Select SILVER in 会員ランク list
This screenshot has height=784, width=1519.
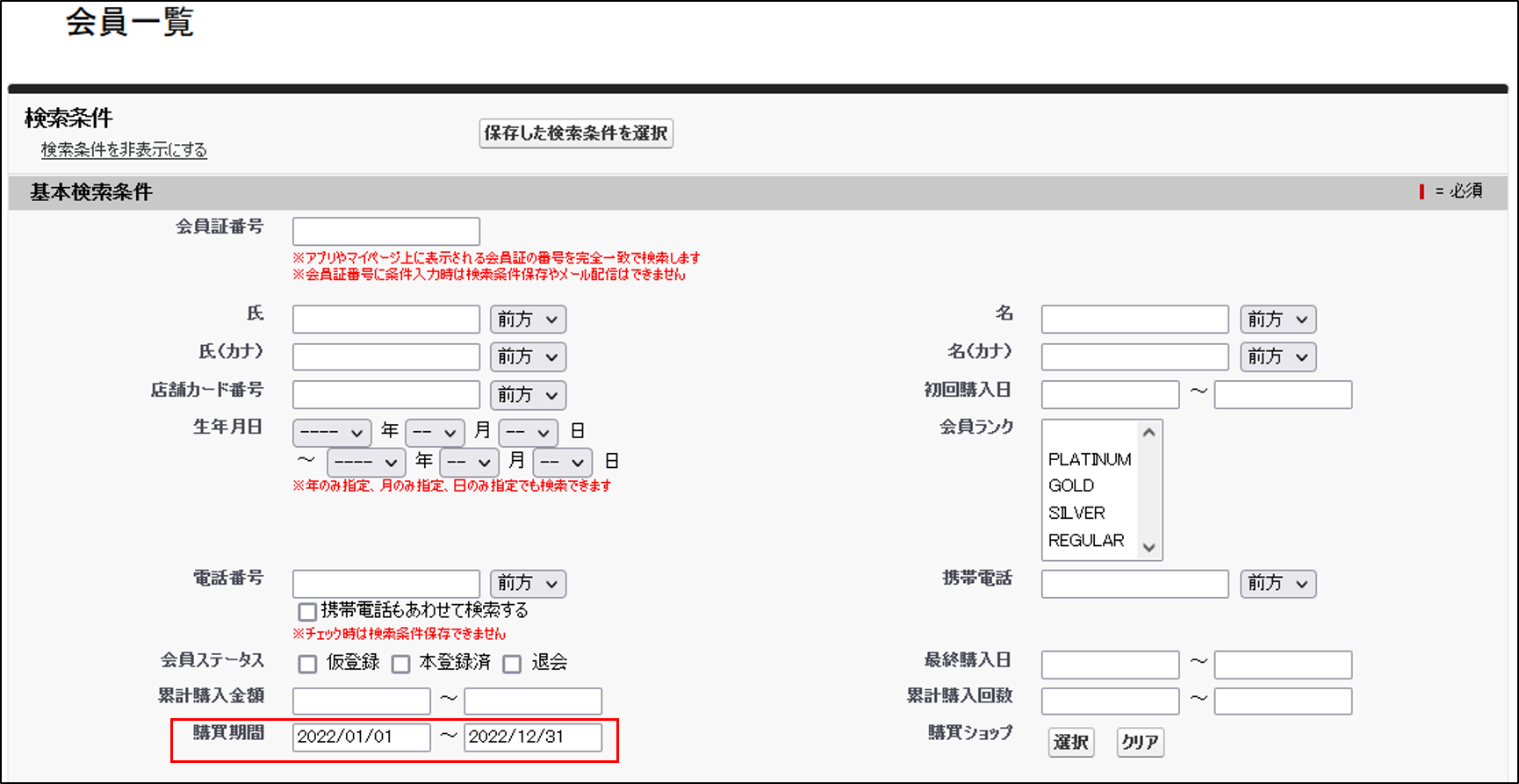tap(1090, 513)
